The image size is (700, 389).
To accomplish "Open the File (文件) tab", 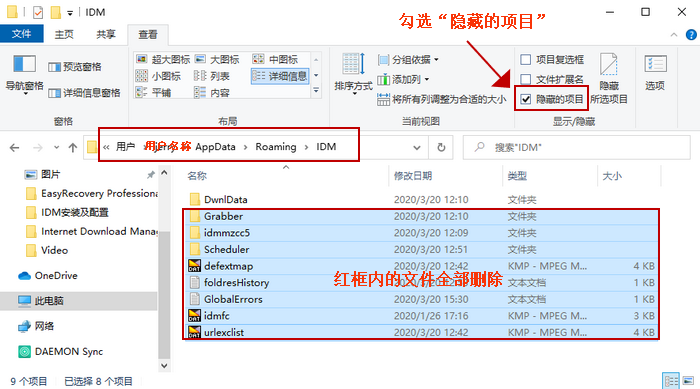I will coord(21,34).
